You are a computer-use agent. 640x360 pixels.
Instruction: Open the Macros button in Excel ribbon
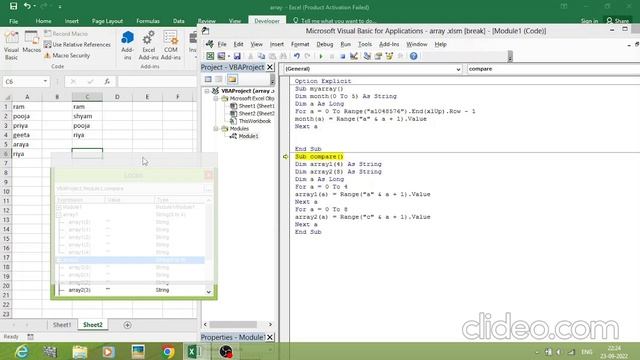[31, 42]
